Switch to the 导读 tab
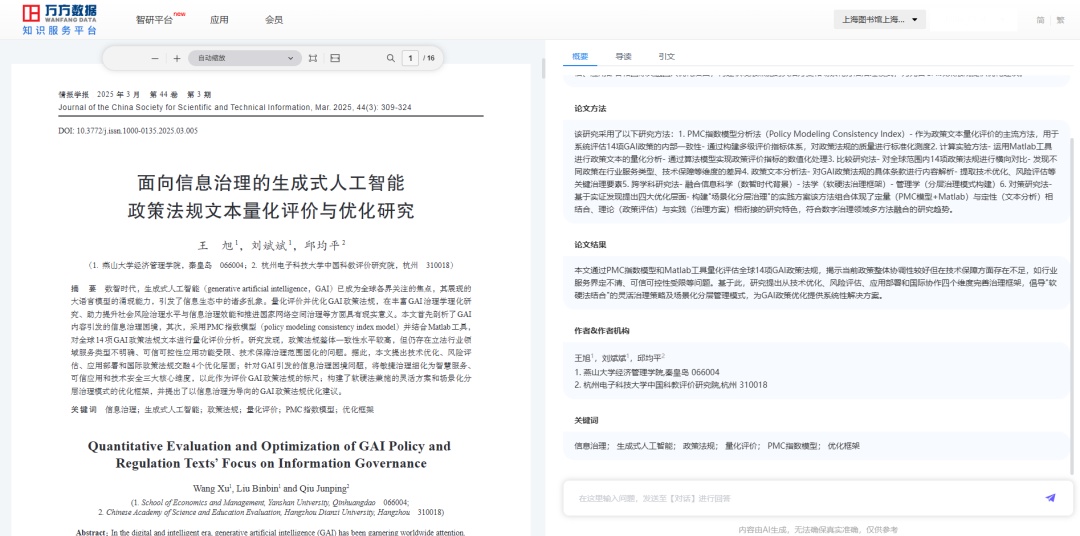 623,57
